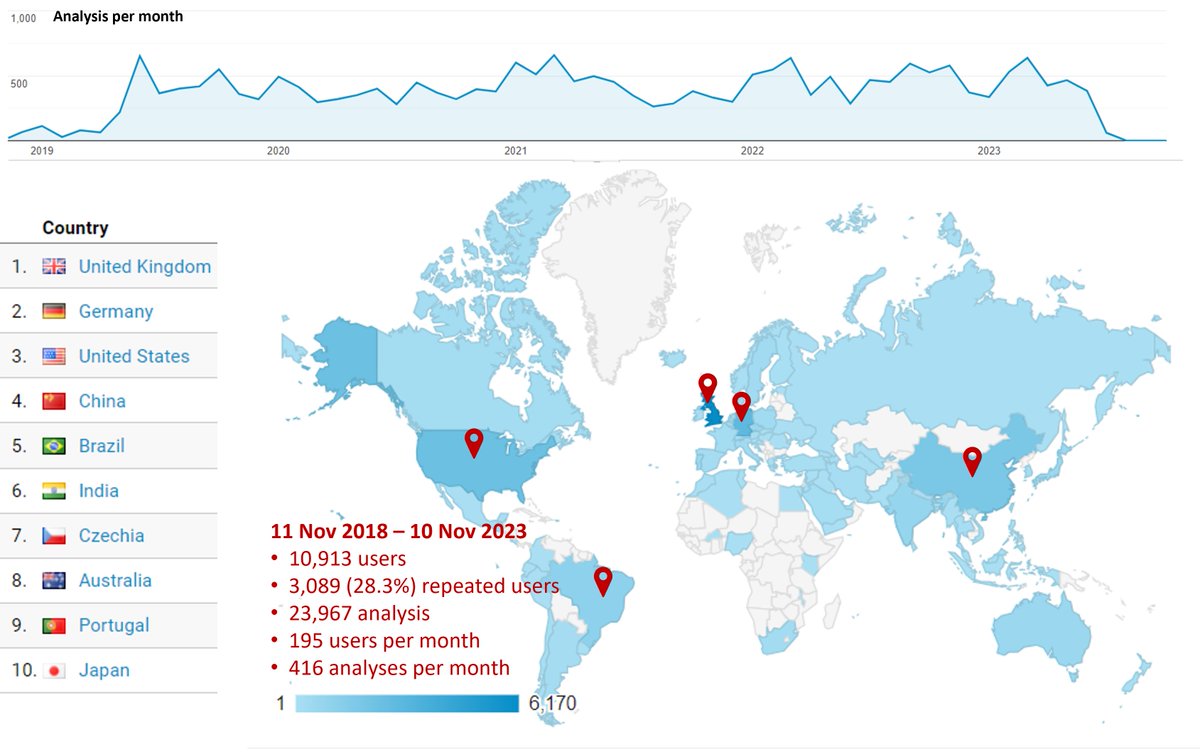Open the United Kingdom country report
The width and height of the screenshot is (1200, 754).
pos(144,266)
